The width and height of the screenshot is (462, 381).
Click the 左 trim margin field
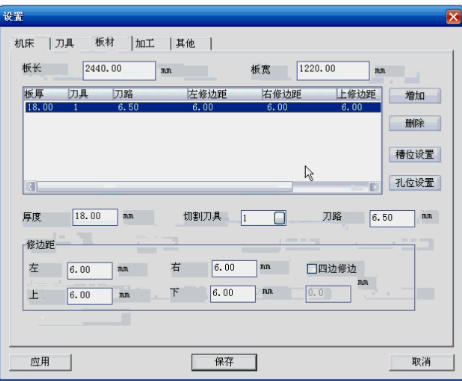pos(90,270)
